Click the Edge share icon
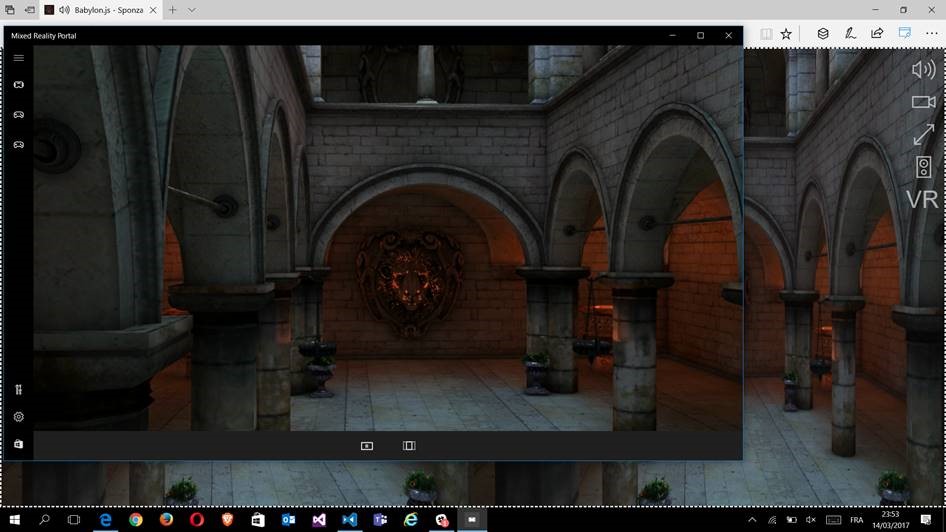 pos(877,33)
